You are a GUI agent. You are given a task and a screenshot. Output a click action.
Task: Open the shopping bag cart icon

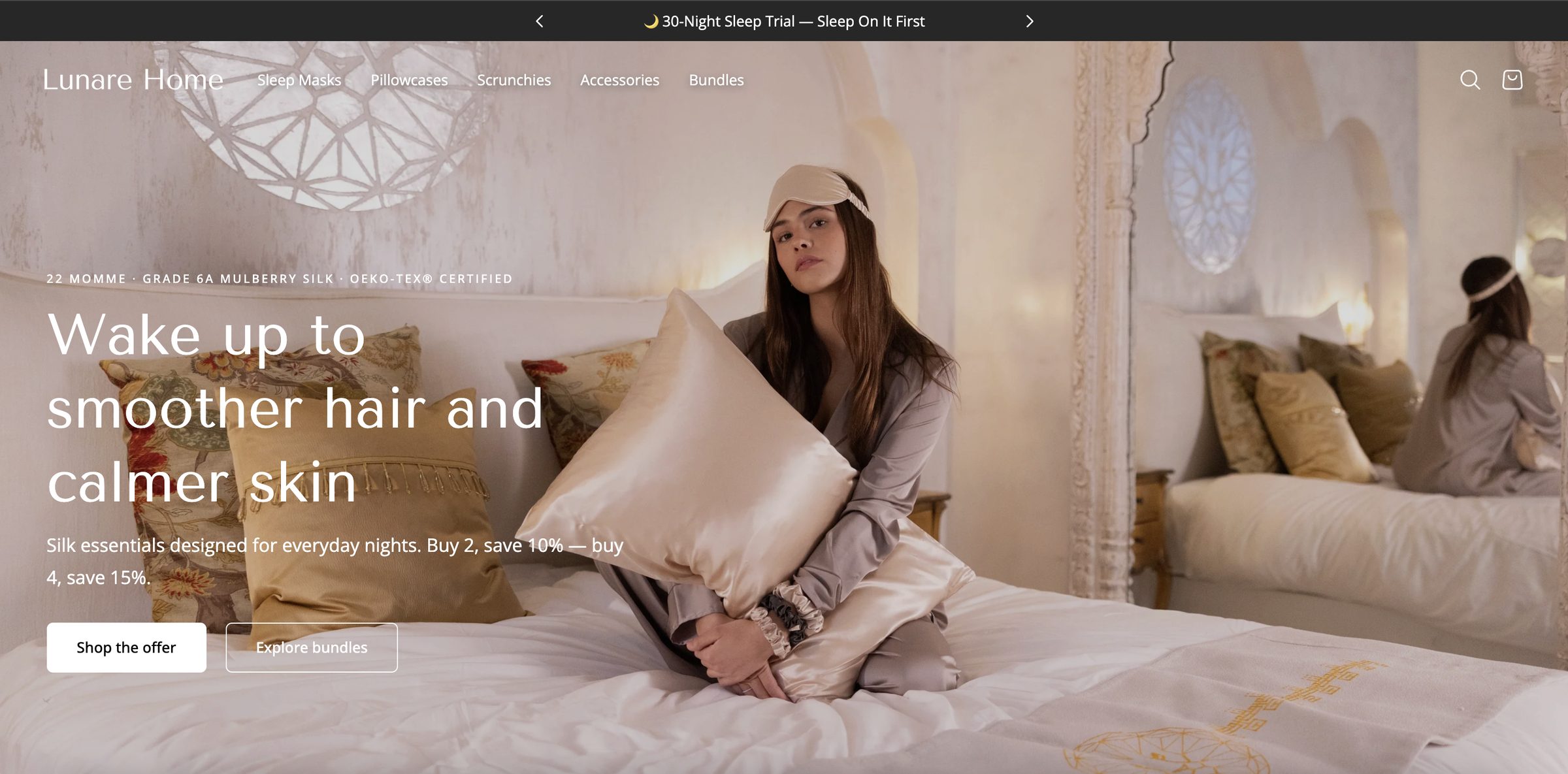pos(1512,80)
